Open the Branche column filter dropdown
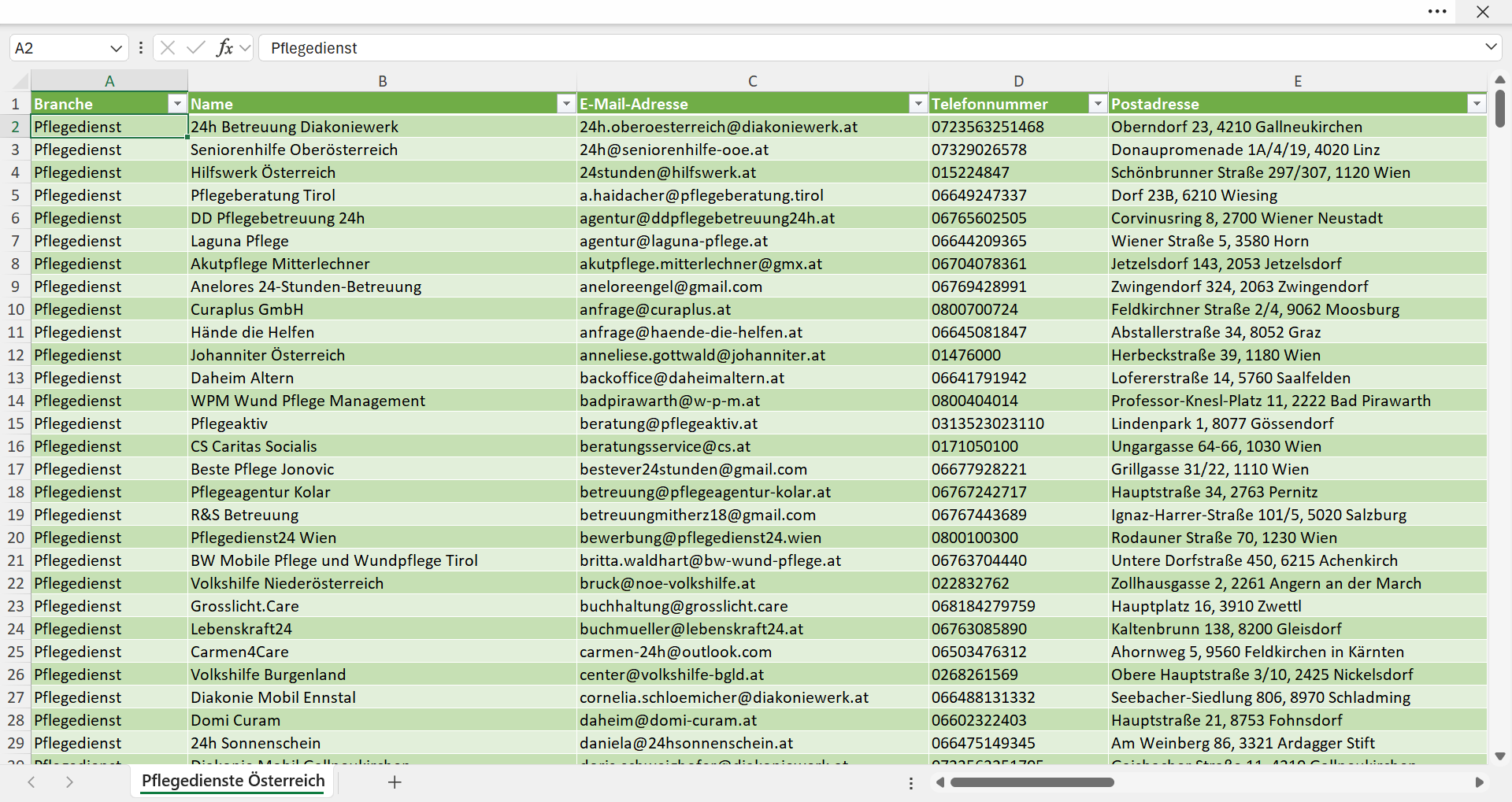Viewport: 1512px width, 802px height. pyautogui.click(x=177, y=104)
